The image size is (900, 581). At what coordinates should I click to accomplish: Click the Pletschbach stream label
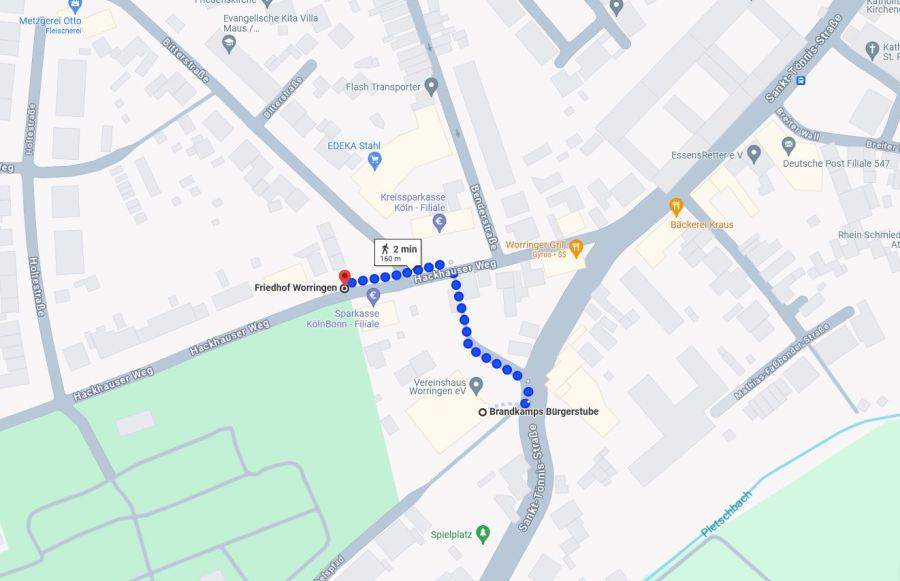727,514
